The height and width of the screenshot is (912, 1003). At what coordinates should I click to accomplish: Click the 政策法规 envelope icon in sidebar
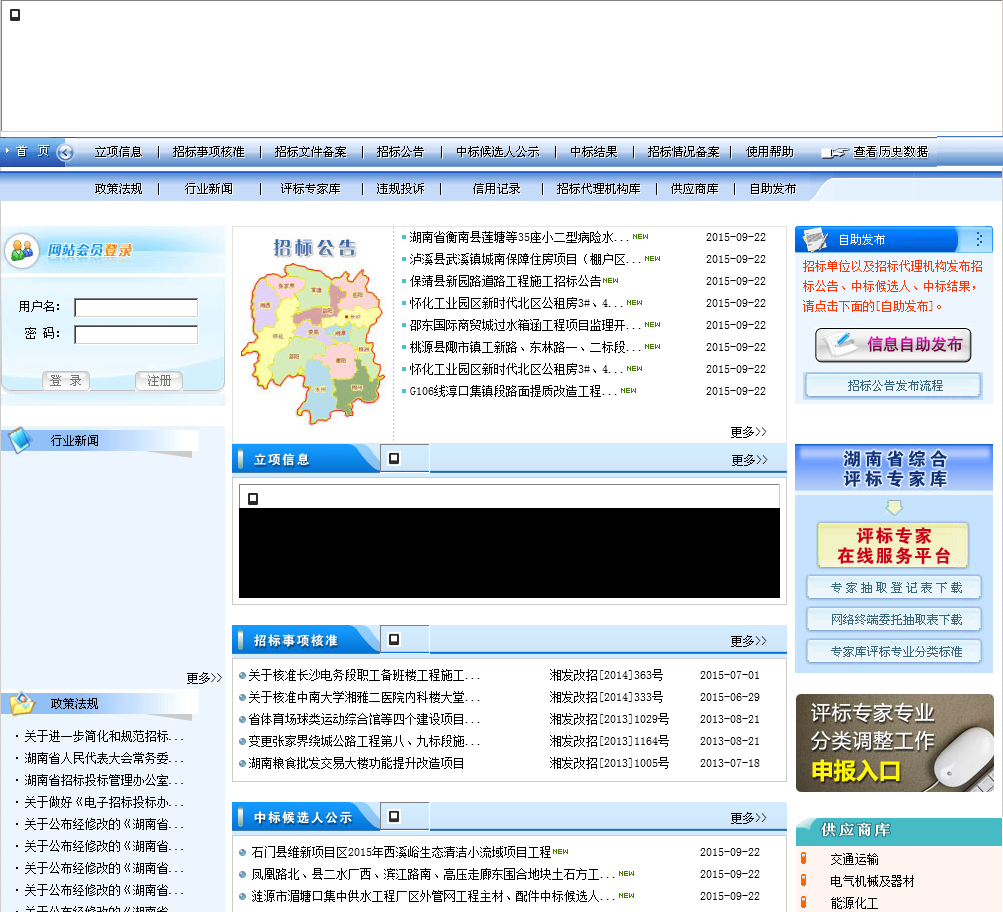[x=21, y=703]
